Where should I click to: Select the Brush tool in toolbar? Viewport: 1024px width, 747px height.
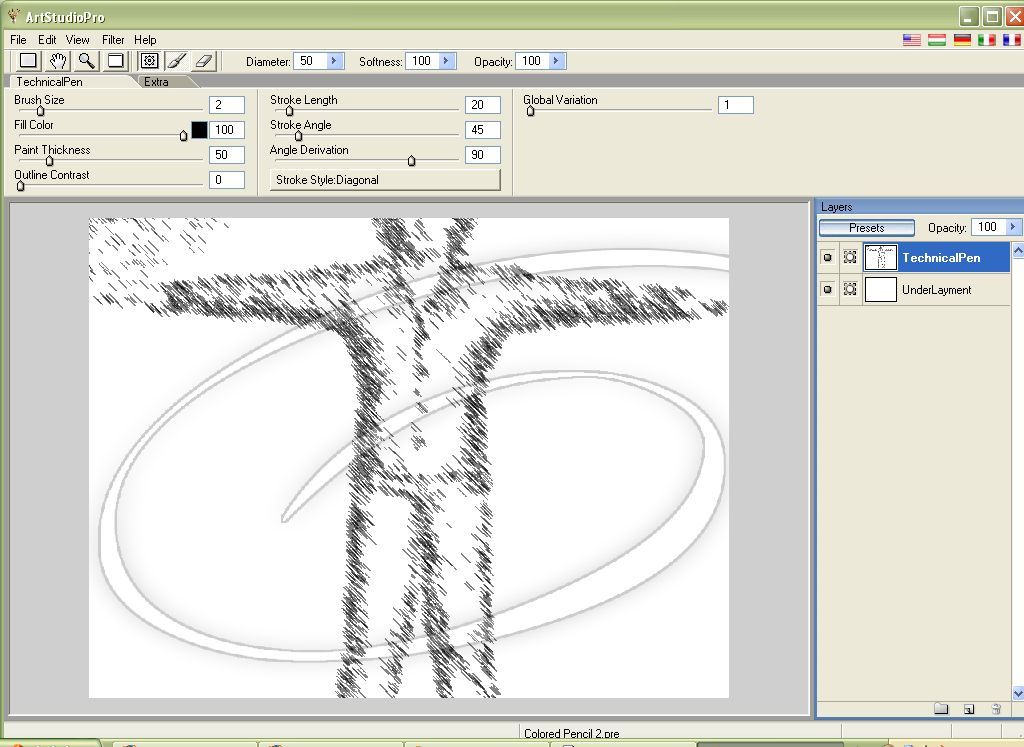click(x=177, y=61)
